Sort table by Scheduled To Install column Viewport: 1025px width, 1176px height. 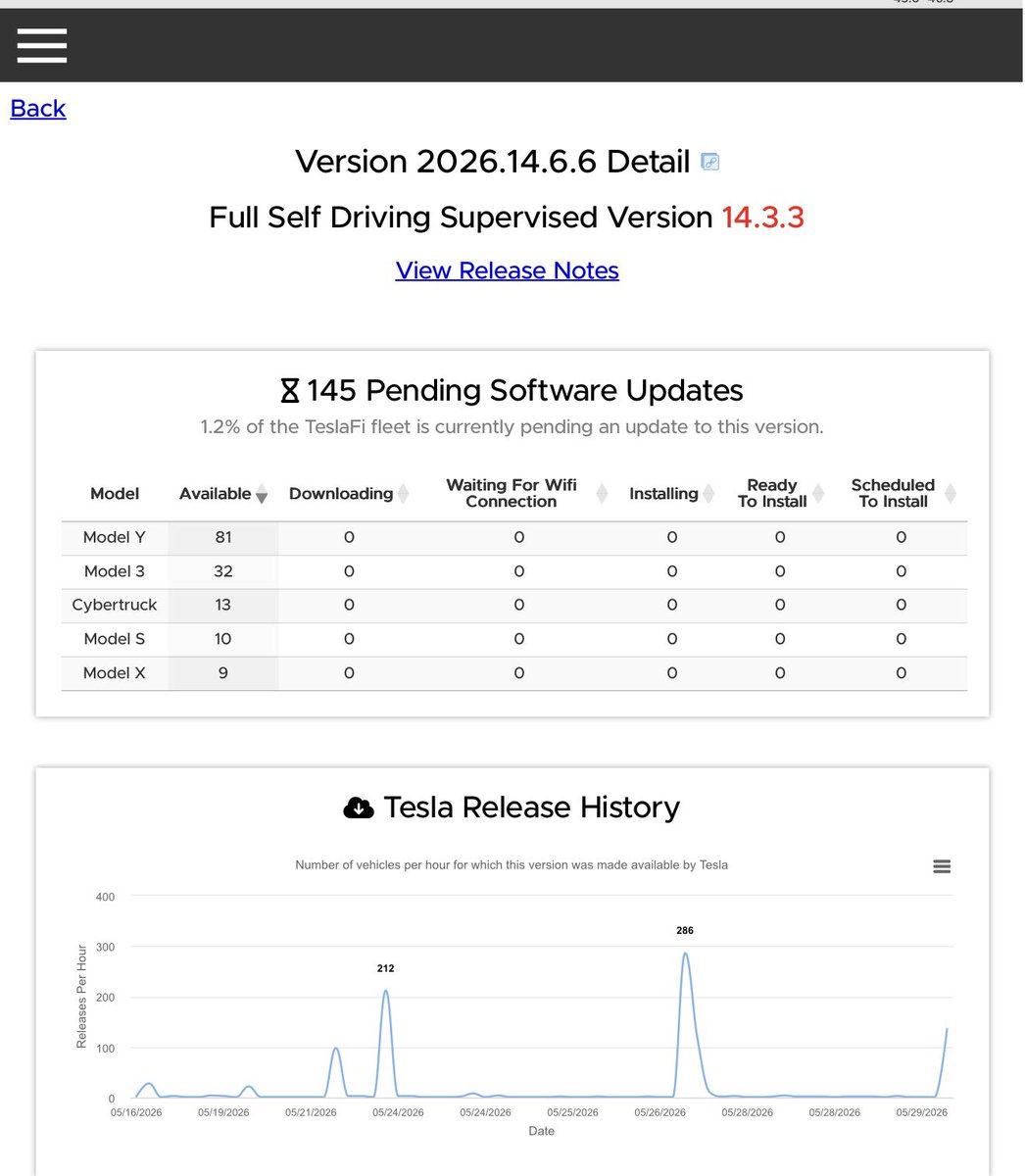901,494
